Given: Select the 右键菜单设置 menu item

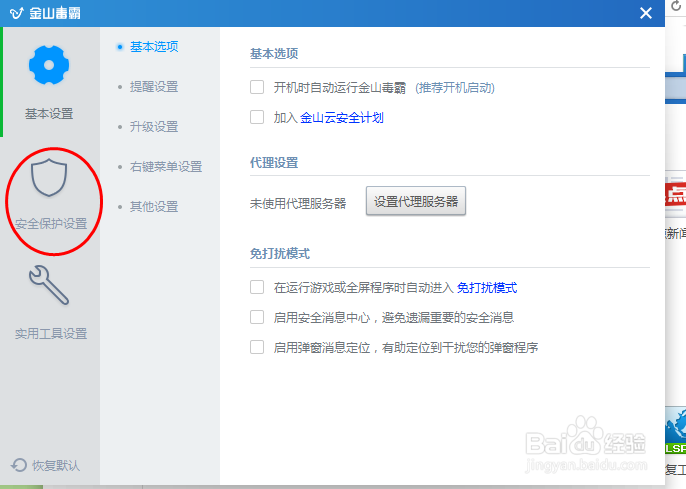Looking at the screenshot, I should click(166, 166).
